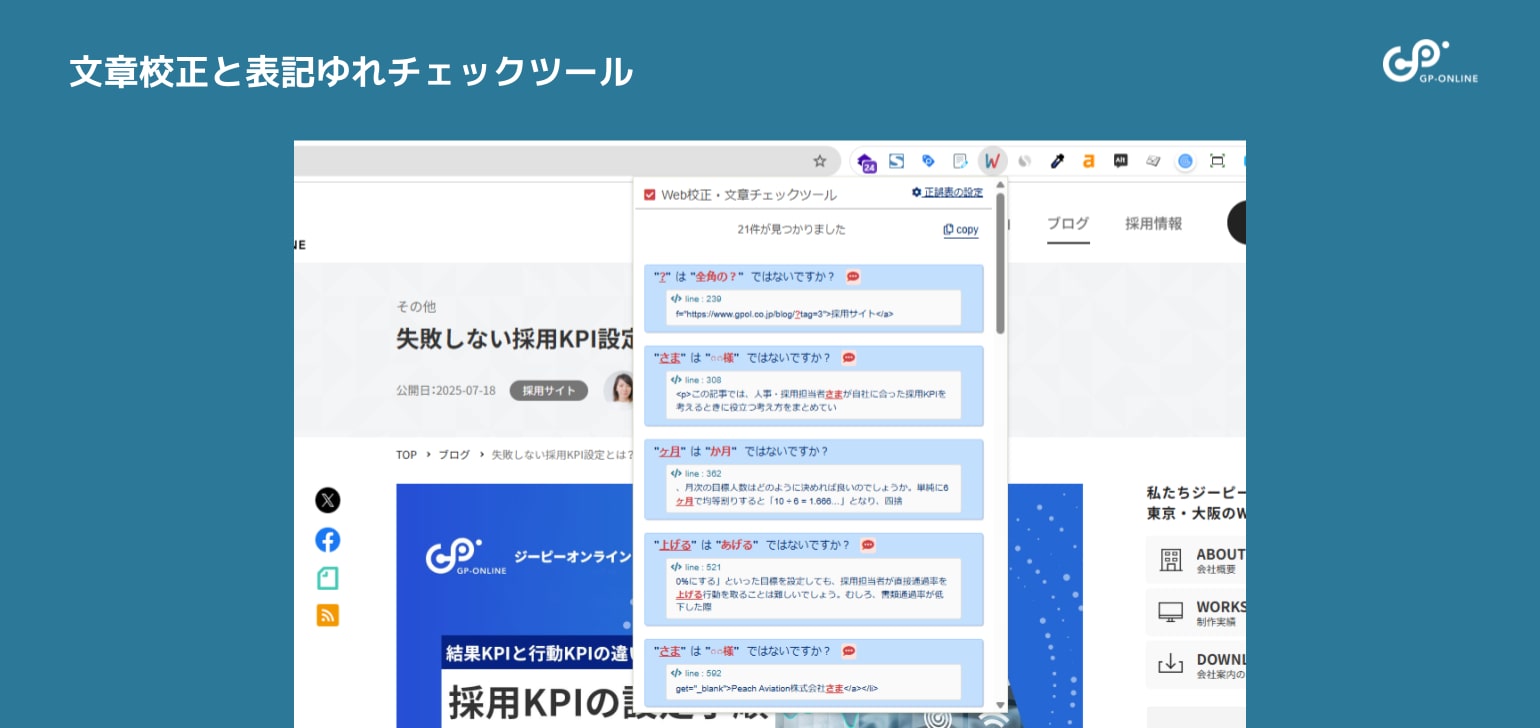The width and height of the screenshot is (1540, 728).
Task: Click the bookmark star in the address bar
Action: point(820,161)
